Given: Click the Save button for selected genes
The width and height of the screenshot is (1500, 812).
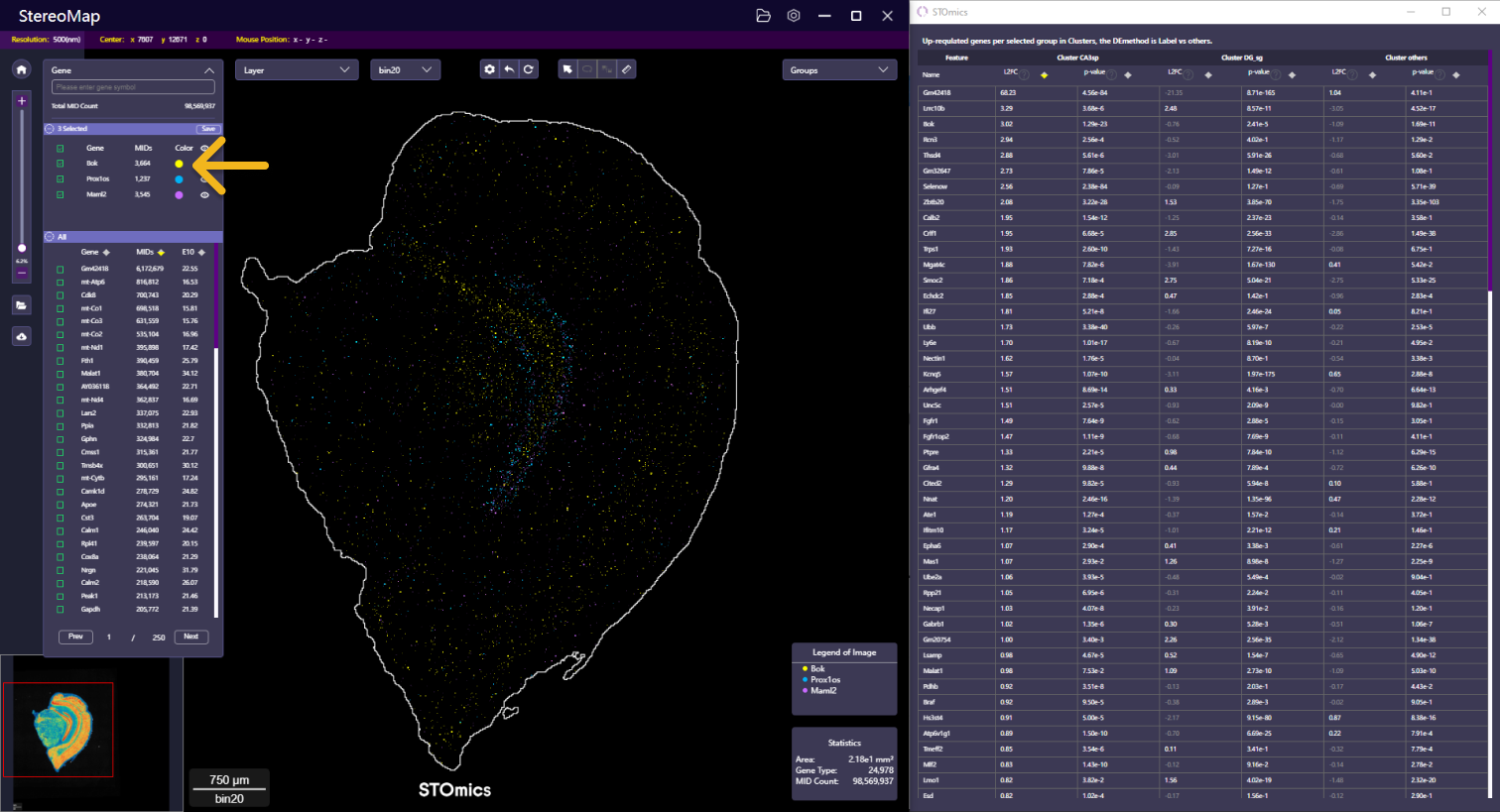Looking at the screenshot, I should click(x=207, y=129).
